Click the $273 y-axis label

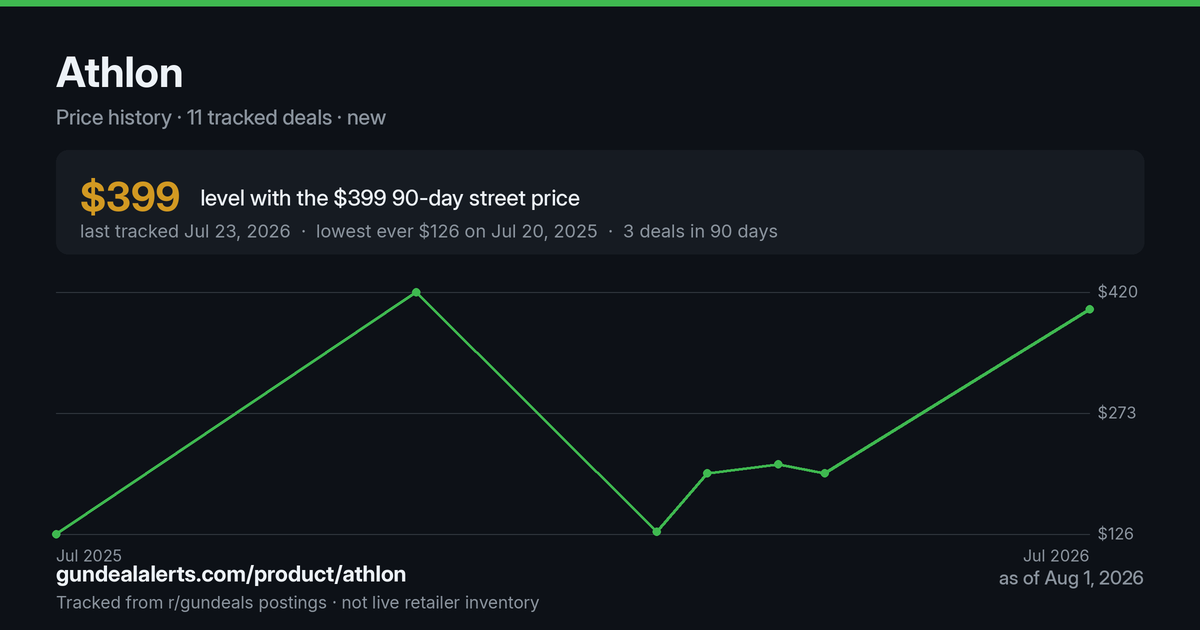pyautogui.click(x=1116, y=413)
